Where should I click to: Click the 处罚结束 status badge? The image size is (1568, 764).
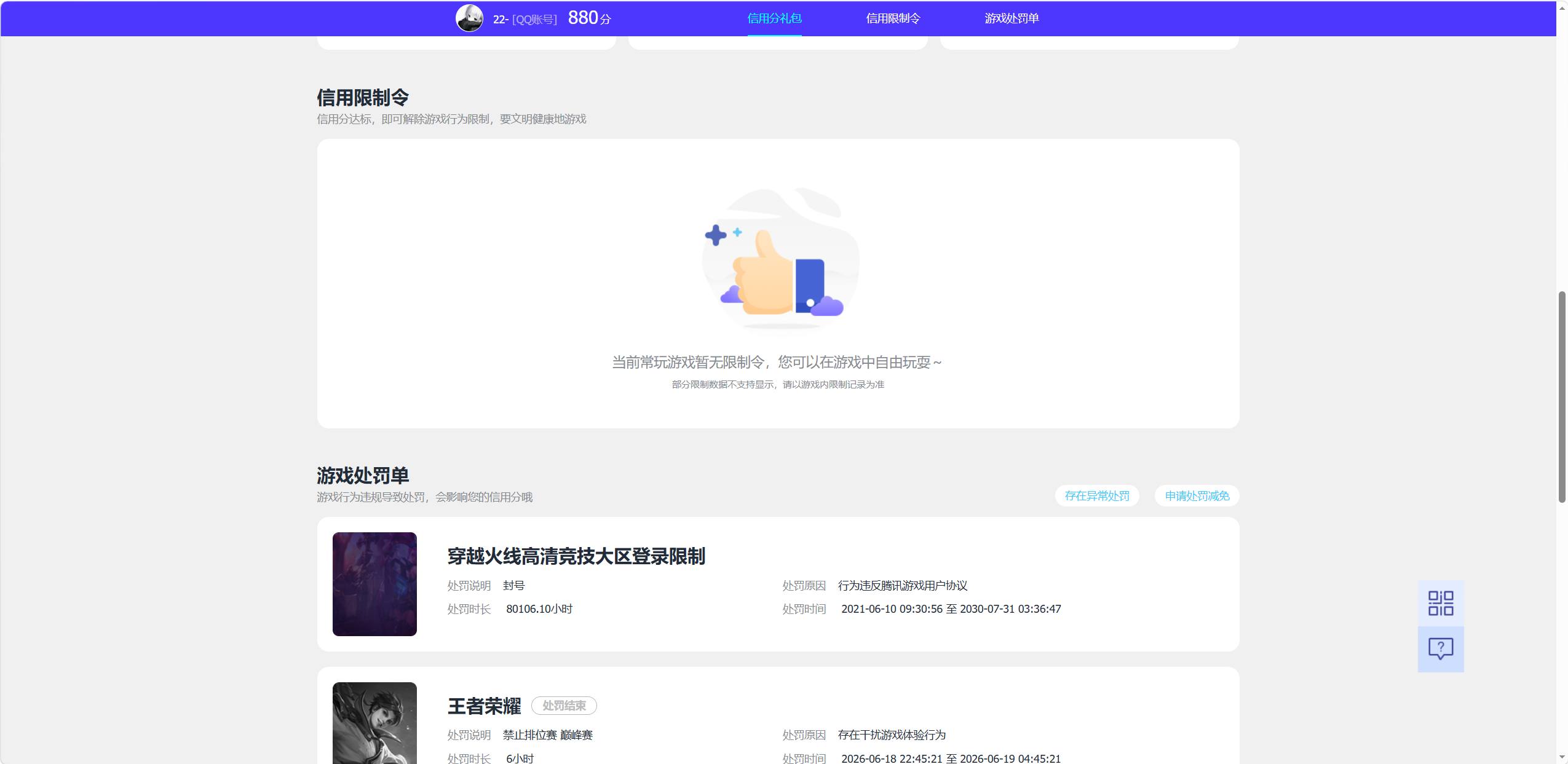coord(564,706)
